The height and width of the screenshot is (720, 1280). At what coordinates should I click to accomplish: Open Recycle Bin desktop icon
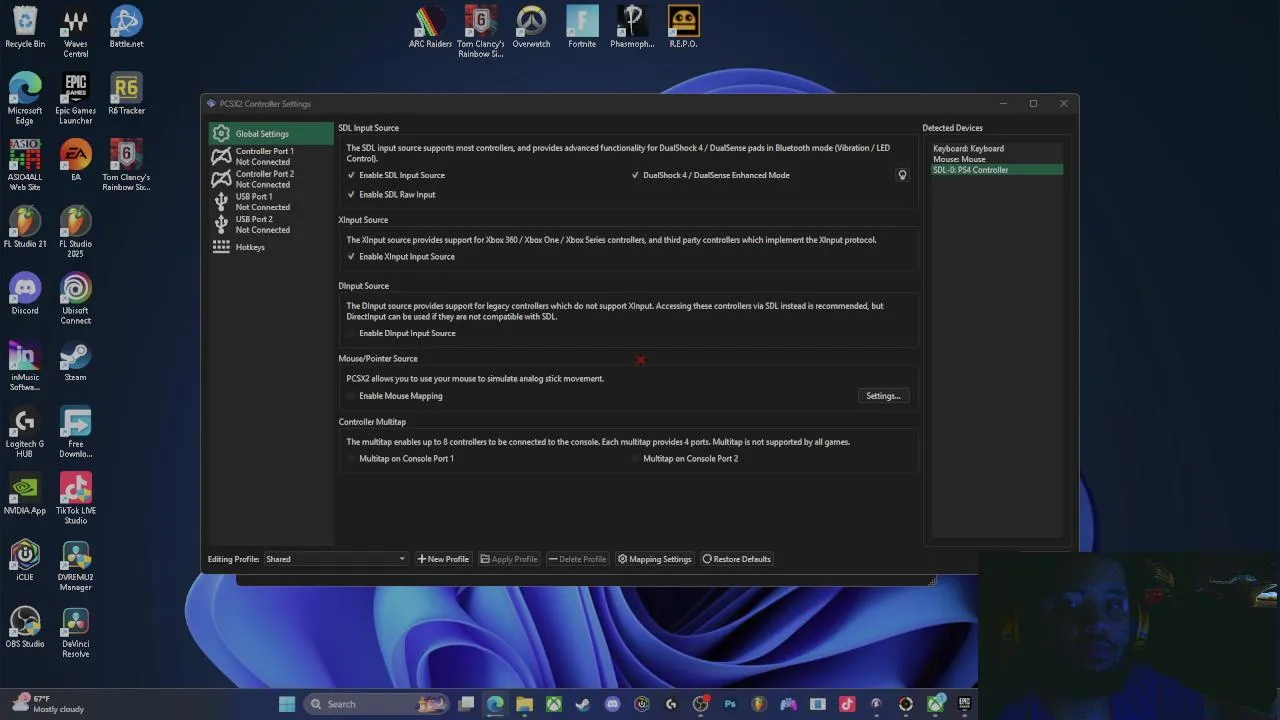(25, 28)
